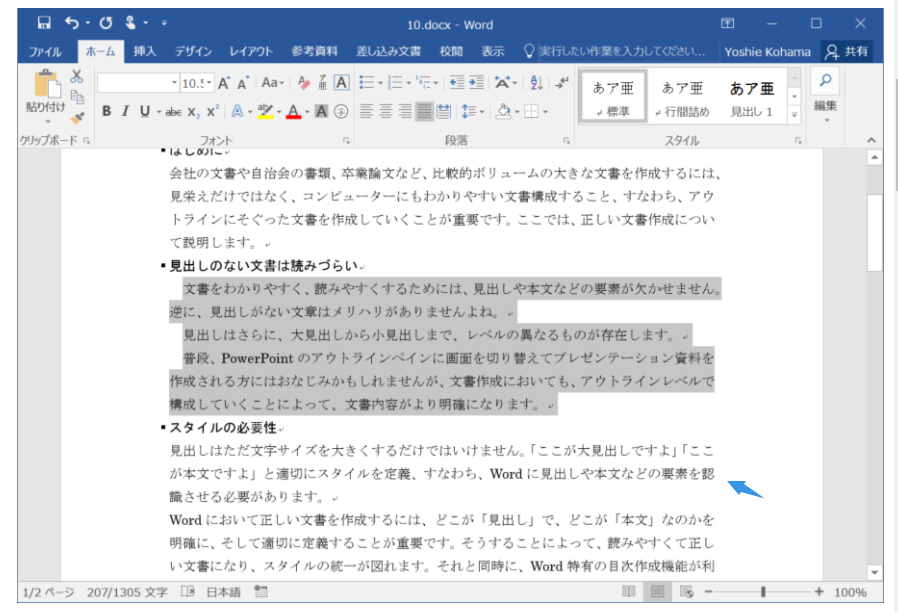898x612 pixels.
Task: Adjust the zoom slider handle
Action: click(763, 592)
